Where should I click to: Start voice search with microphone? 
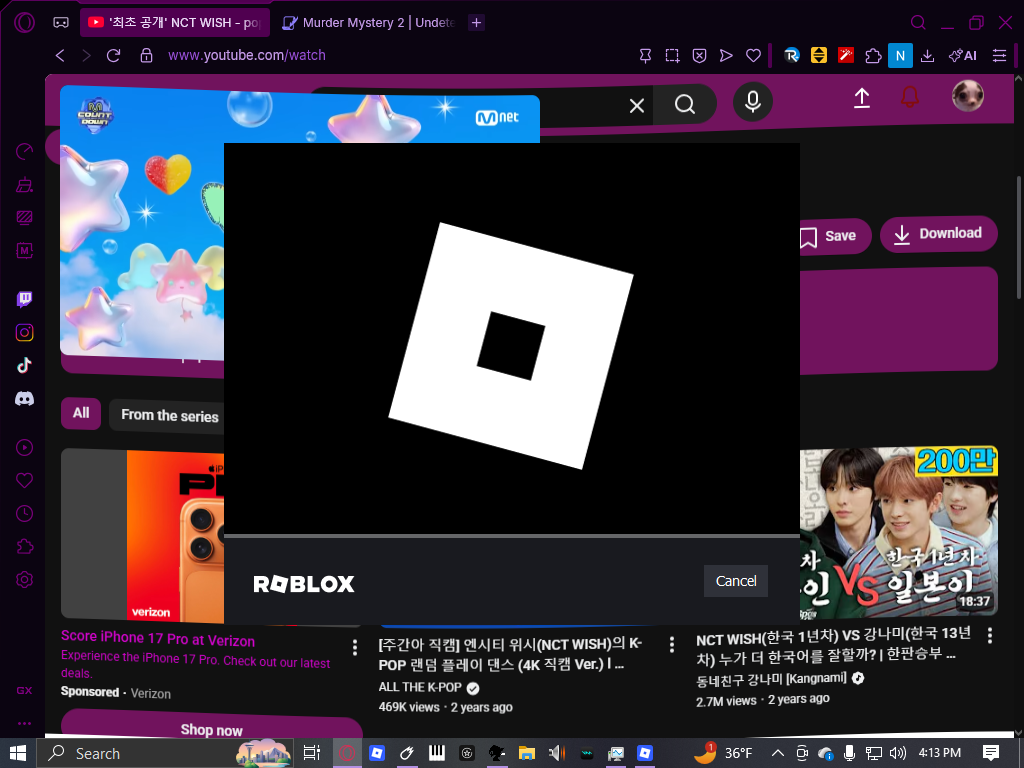752,102
